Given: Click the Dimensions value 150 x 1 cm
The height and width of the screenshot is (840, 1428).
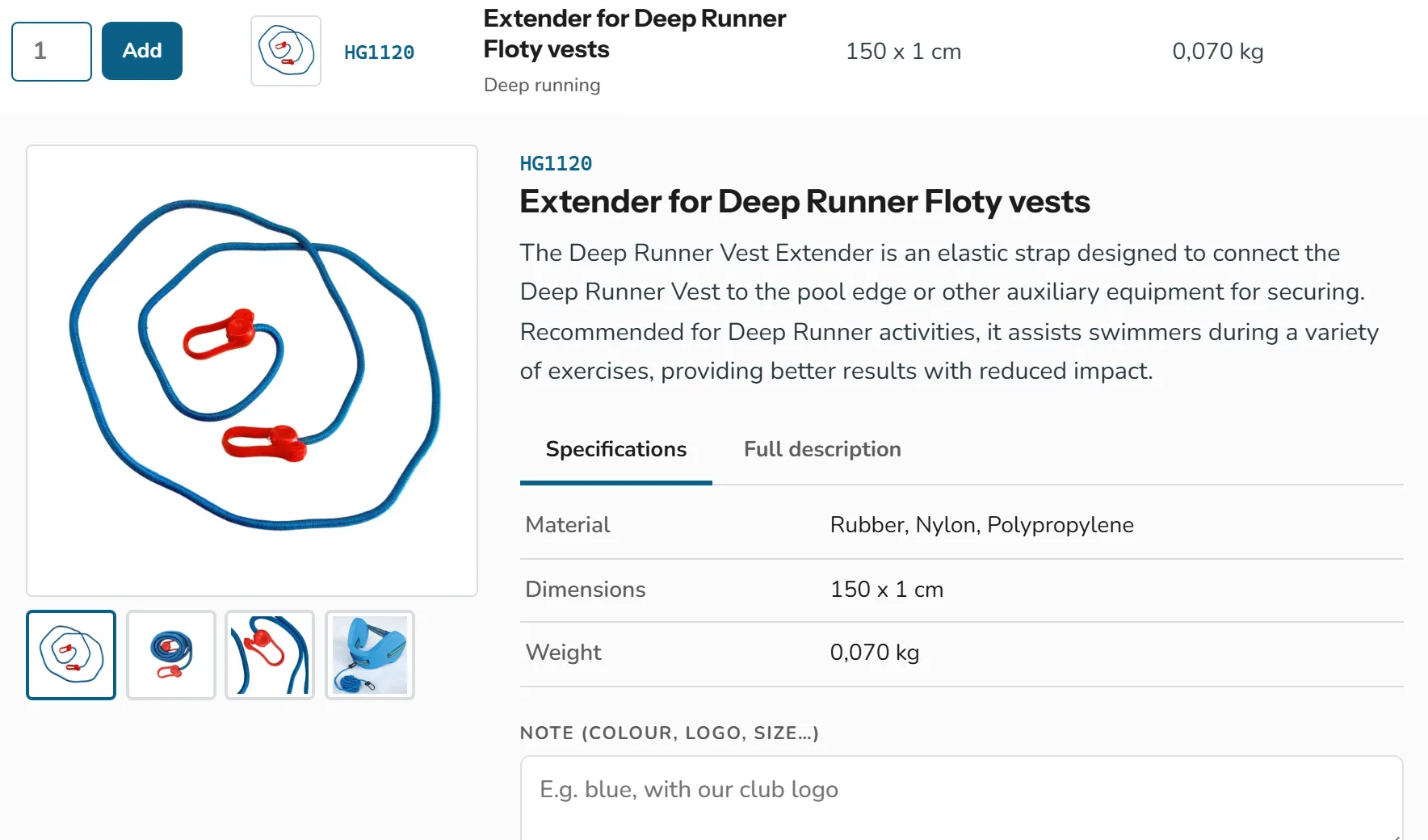Looking at the screenshot, I should (887, 590).
